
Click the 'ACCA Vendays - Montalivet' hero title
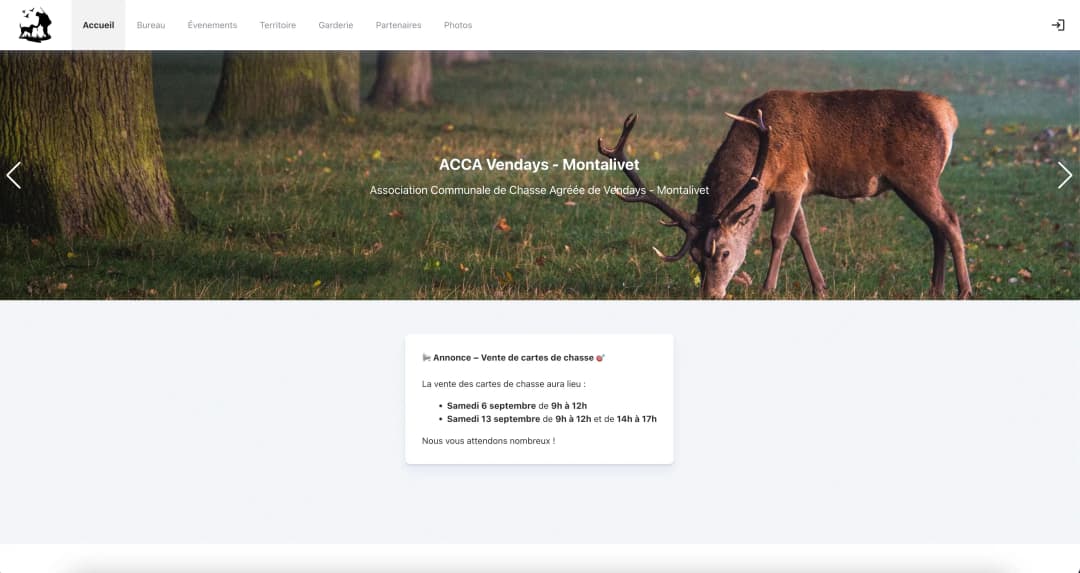539,165
